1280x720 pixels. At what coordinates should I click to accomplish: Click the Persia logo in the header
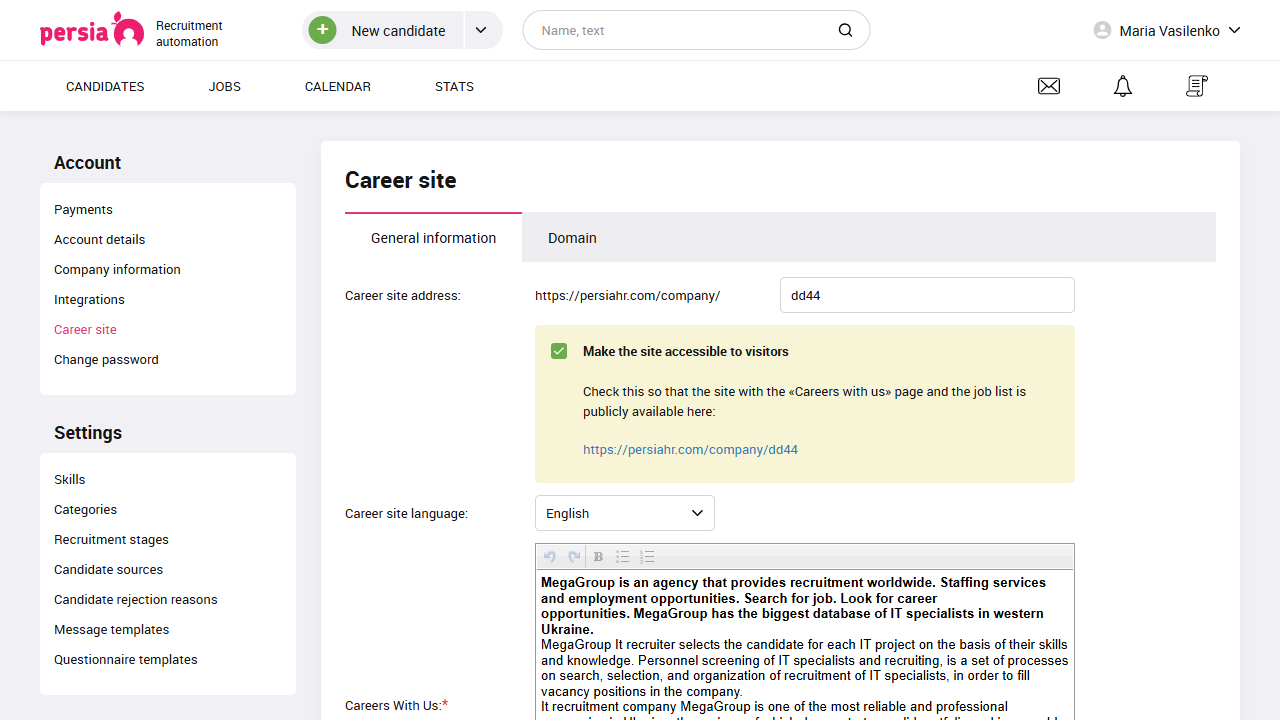tap(92, 30)
